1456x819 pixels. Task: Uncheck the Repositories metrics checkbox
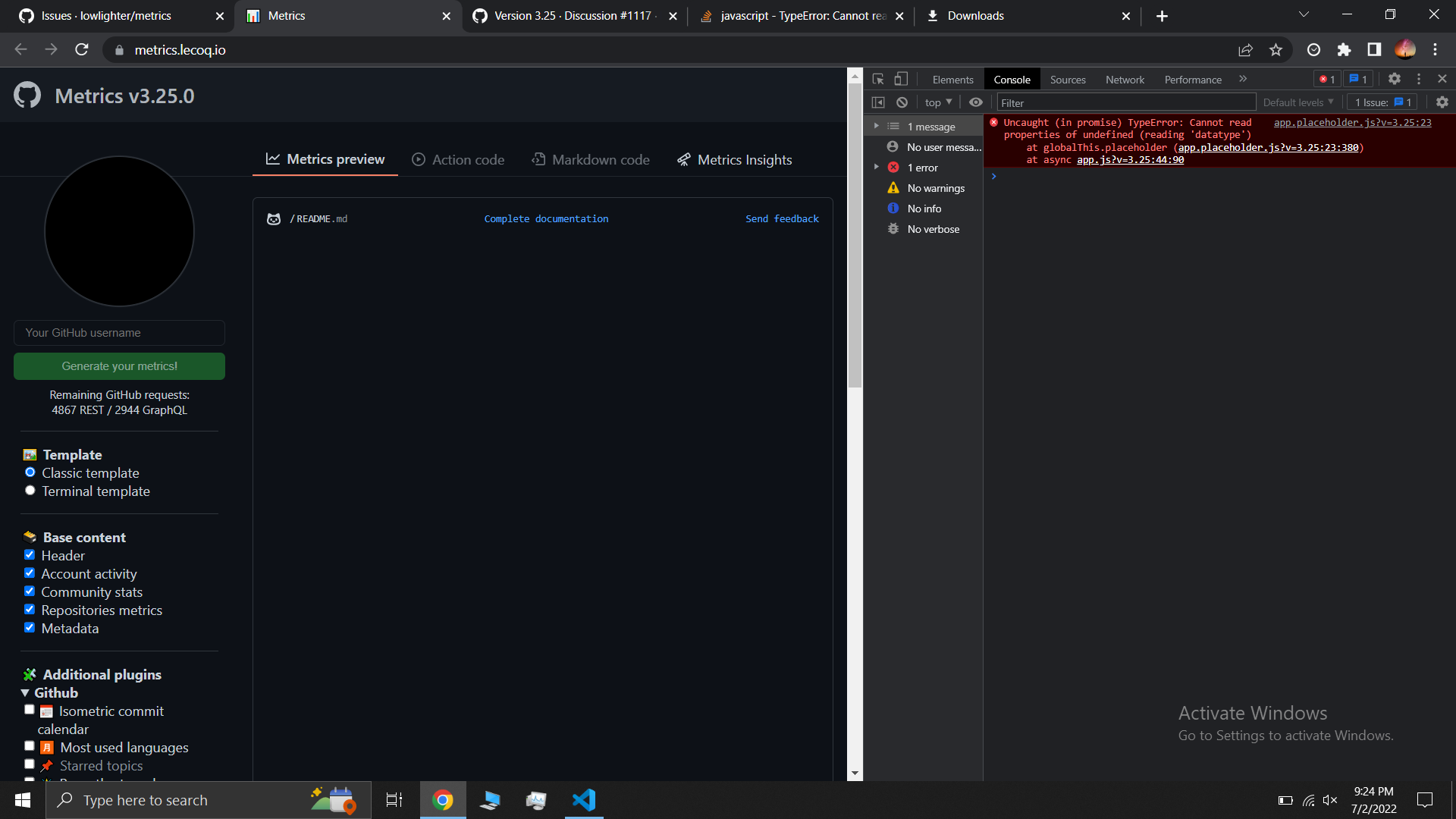tap(30, 610)
